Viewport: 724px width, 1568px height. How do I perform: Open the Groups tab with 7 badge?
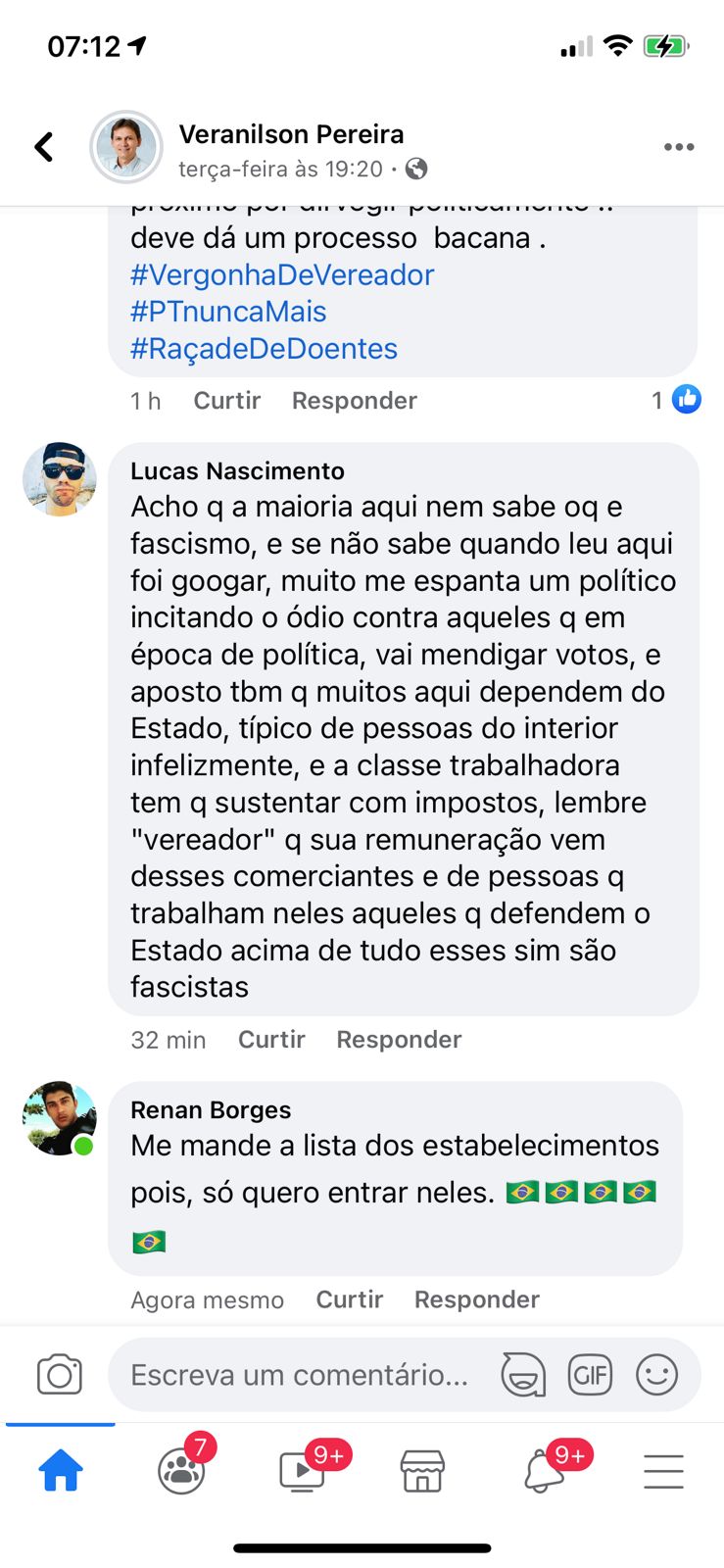pyautogui.click(x=182, y=1471)
